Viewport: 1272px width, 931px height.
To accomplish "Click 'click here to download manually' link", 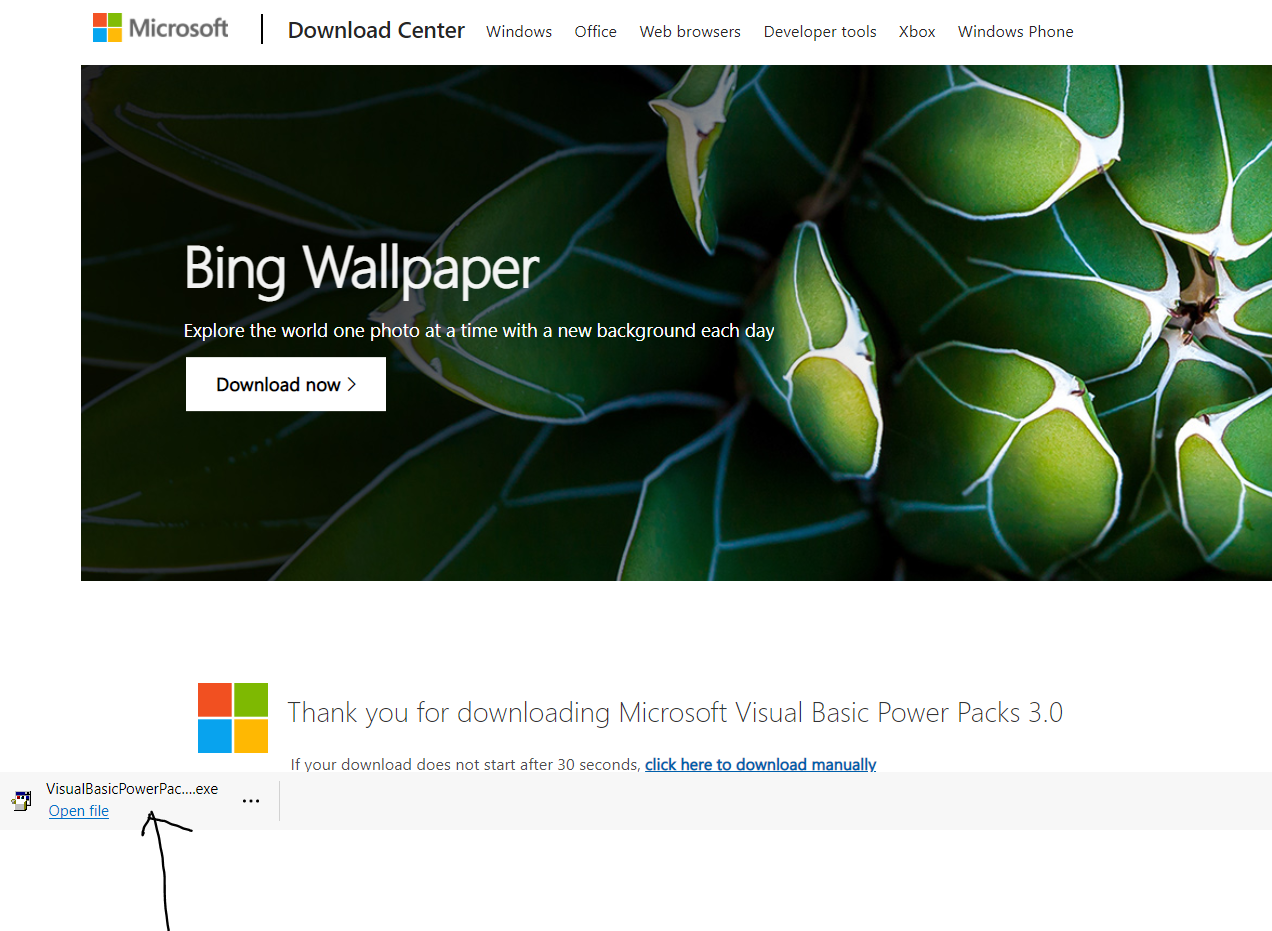I will [x=760, y=764].
